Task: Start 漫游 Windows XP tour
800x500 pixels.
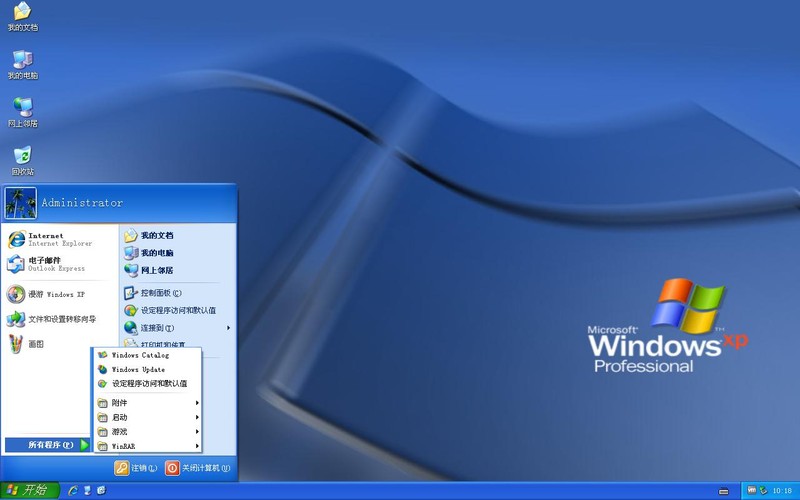Action: [x=60, y=294]
